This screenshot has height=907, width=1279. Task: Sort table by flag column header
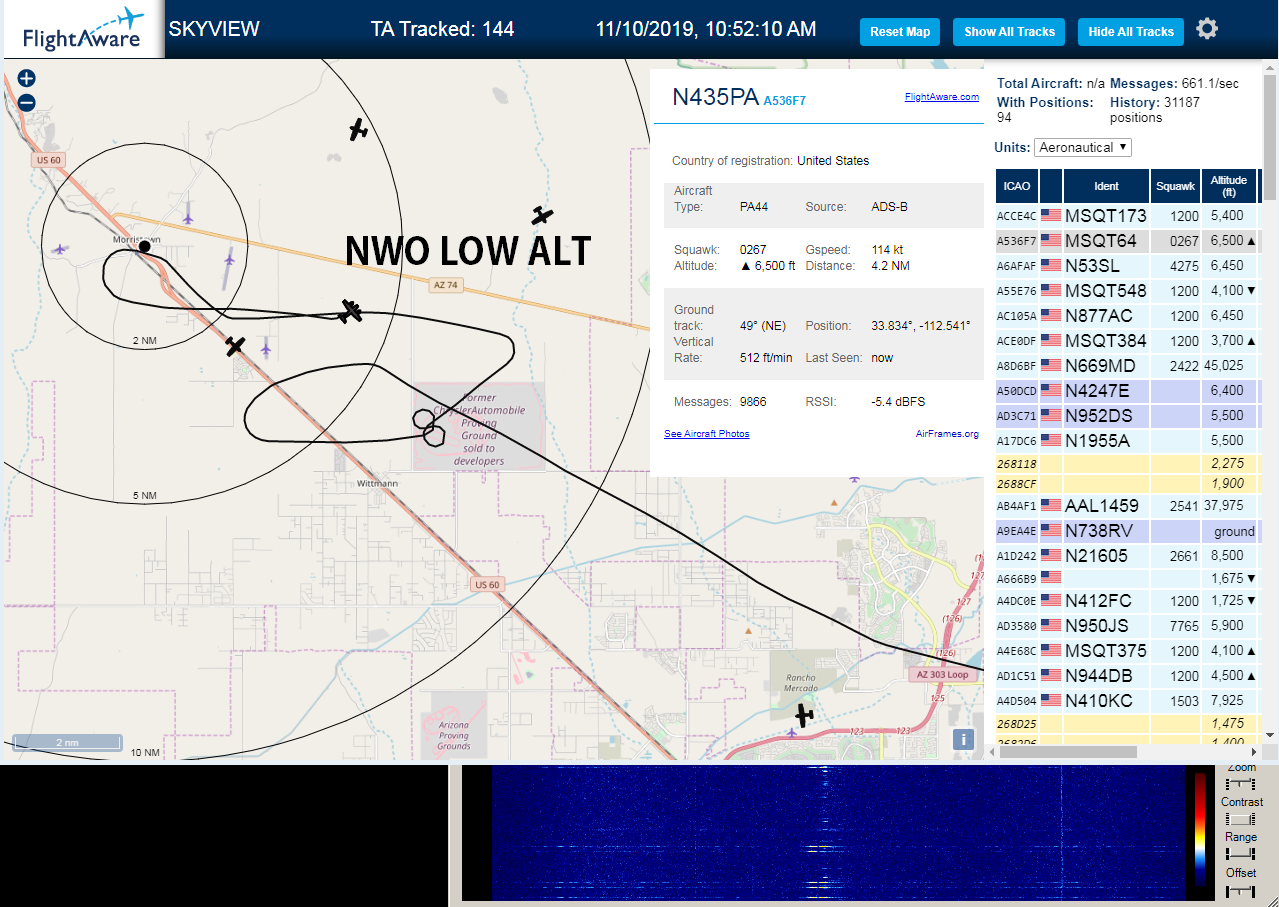pyautogui.click(x=1051, y=186)
